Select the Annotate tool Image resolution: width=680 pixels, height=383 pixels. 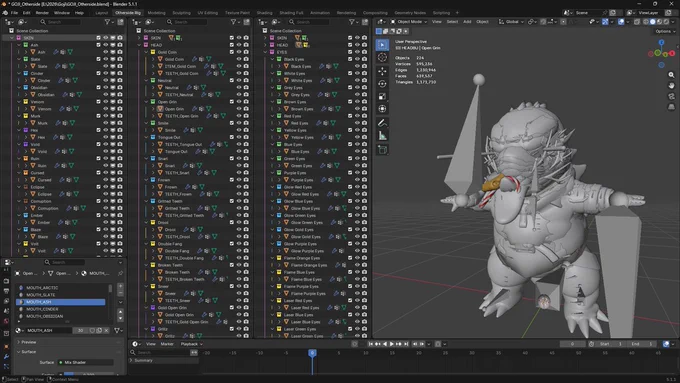[382, 123]
